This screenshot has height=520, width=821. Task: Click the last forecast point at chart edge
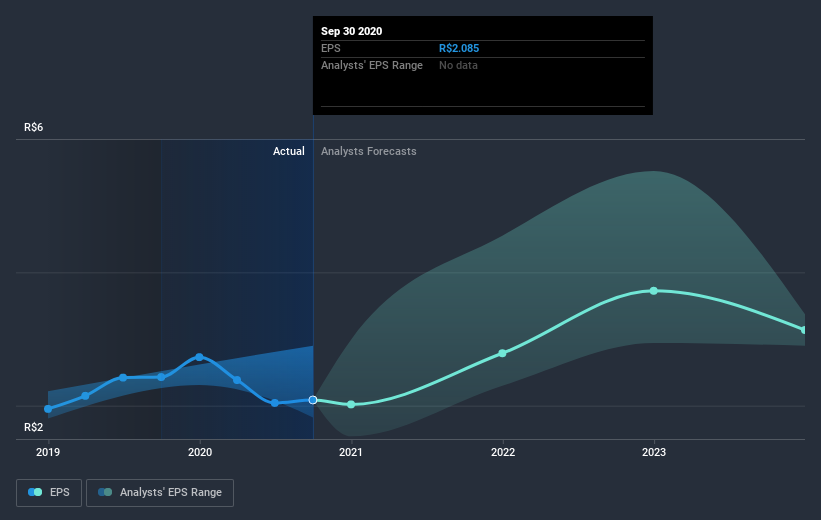[804, 330]
